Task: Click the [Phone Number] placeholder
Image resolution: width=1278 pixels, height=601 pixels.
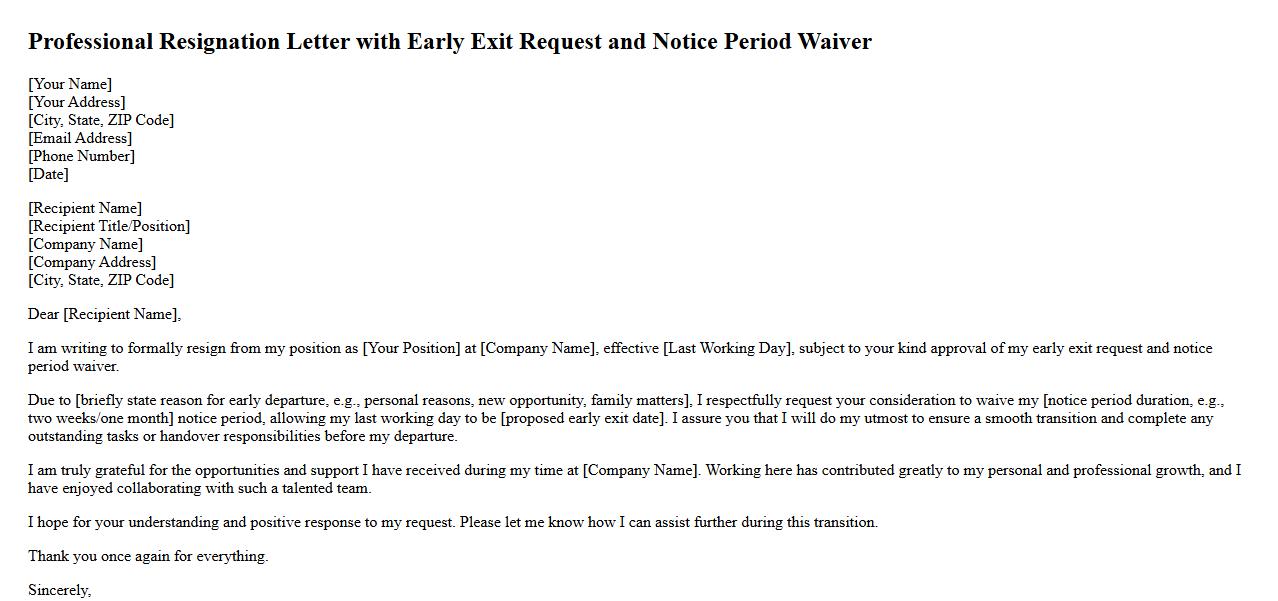Action: 81,156
